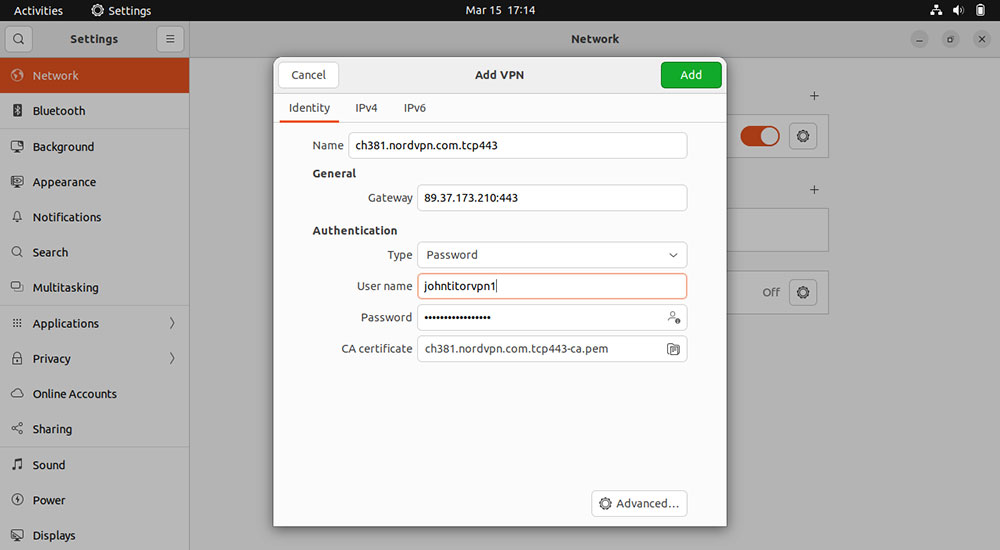
Task: Click the Sharing icon in sidebar
Action: click(17, 429)
